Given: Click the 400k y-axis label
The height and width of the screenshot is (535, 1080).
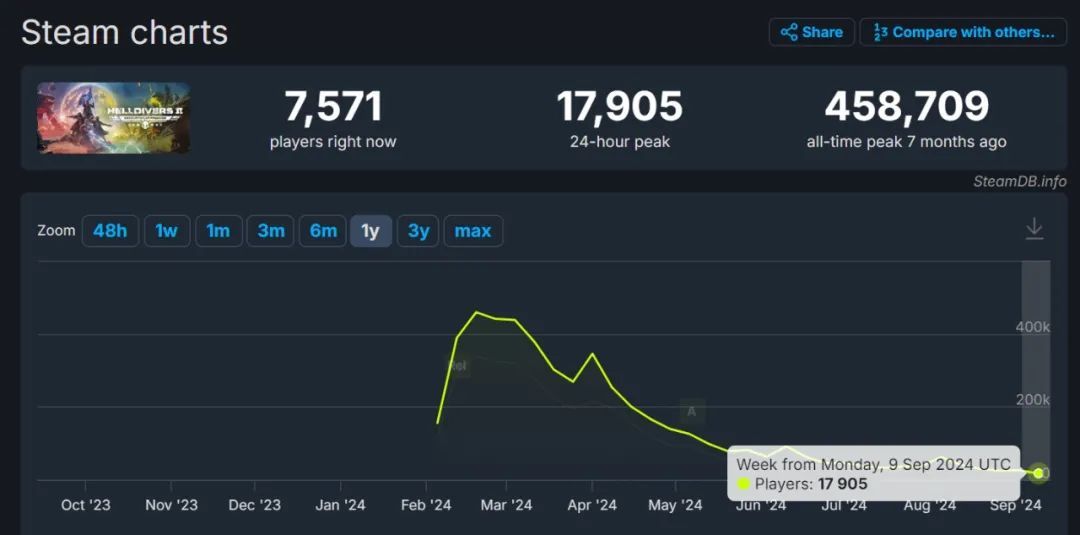Looking at the screenshot, I should tap(1032, 327).
